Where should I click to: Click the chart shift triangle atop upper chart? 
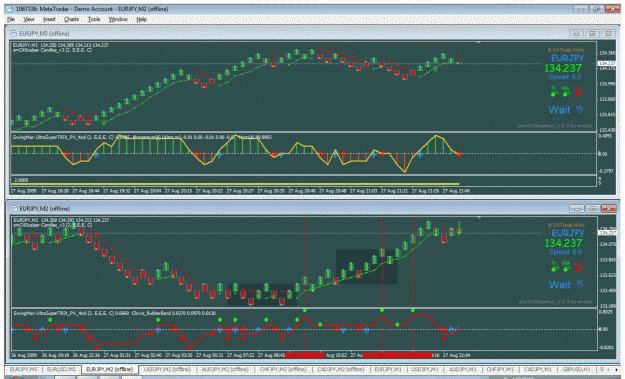(479, 42)
